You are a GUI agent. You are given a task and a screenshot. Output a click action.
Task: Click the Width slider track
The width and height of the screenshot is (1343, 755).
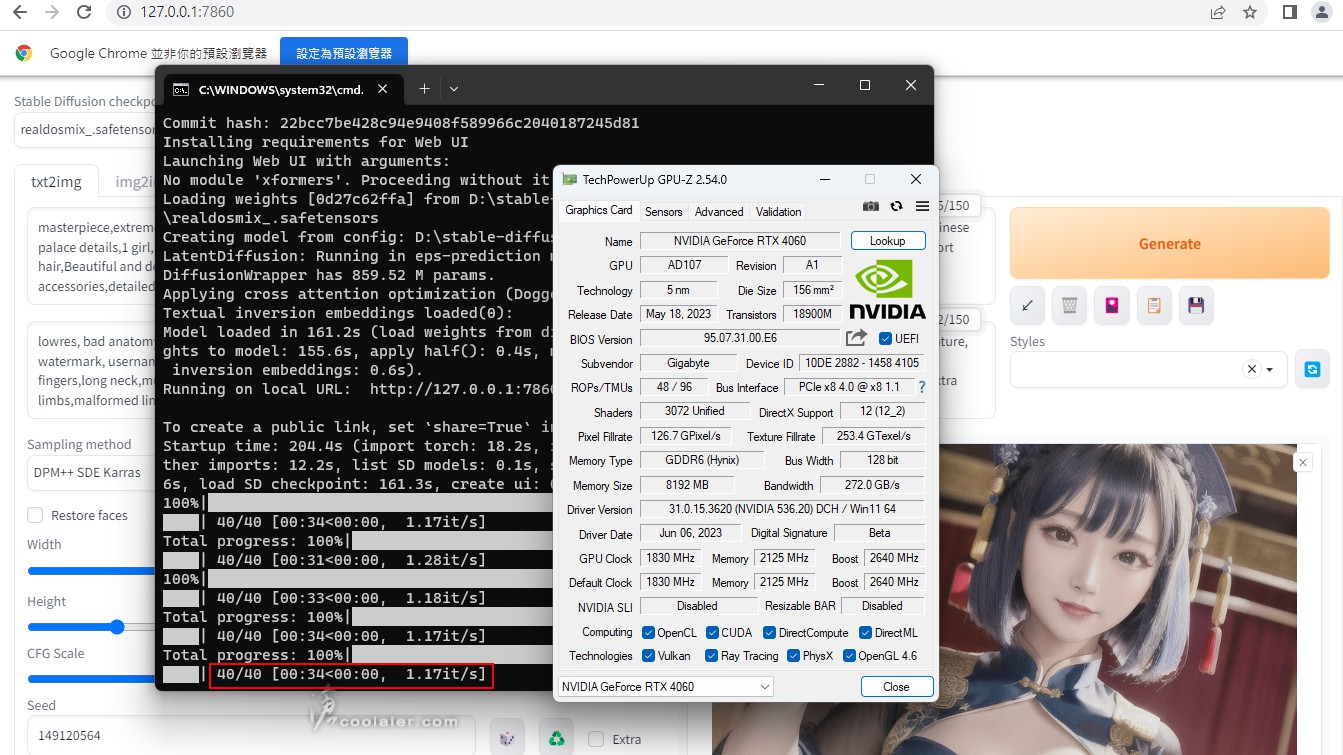click(x=91, y=571)
